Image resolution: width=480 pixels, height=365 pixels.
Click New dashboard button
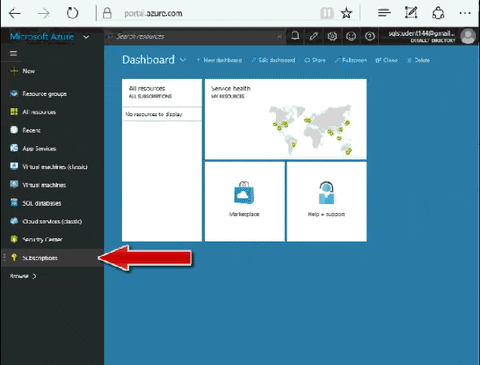219,60
